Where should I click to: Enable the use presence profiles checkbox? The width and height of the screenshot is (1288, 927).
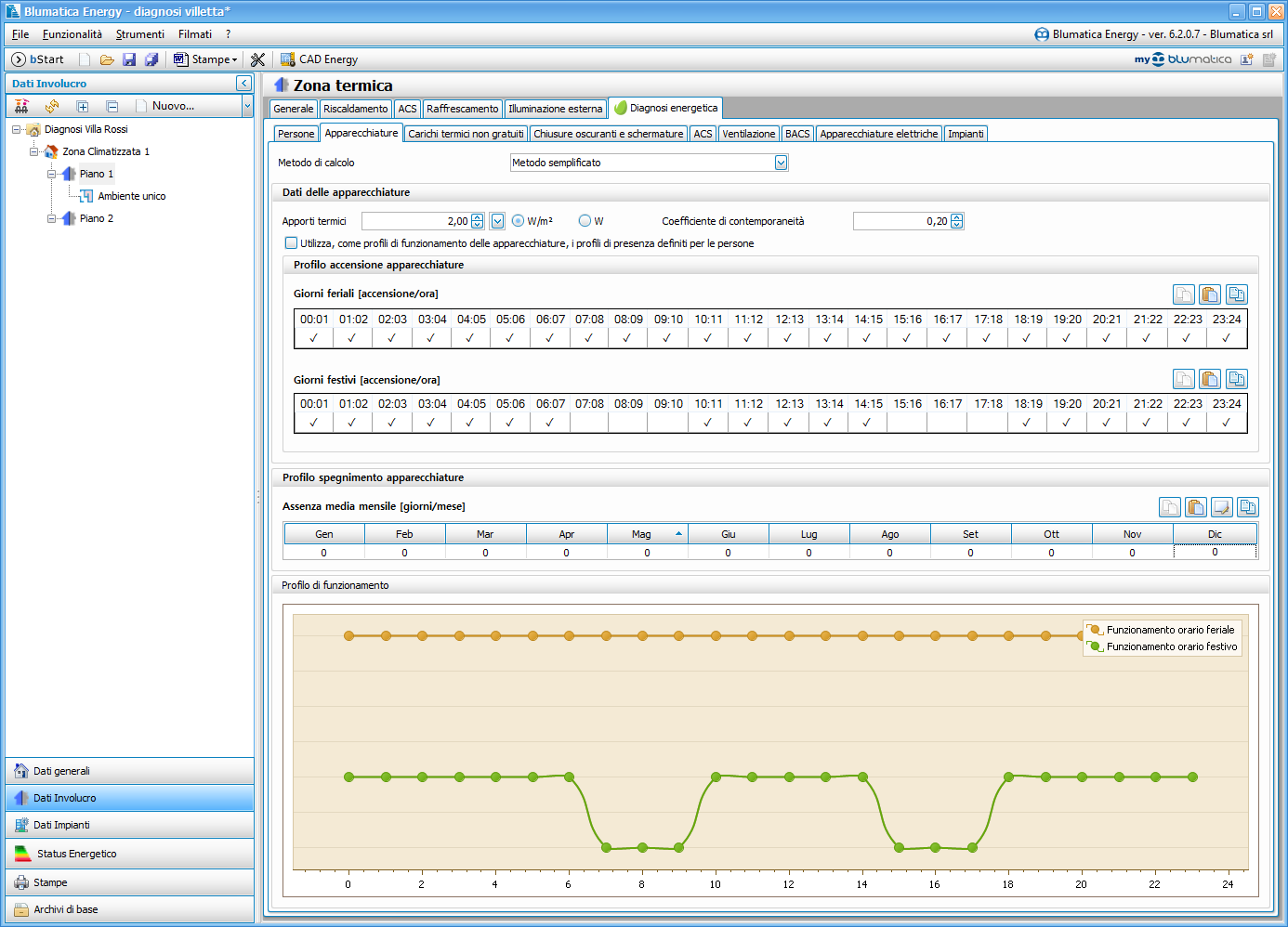292,243
